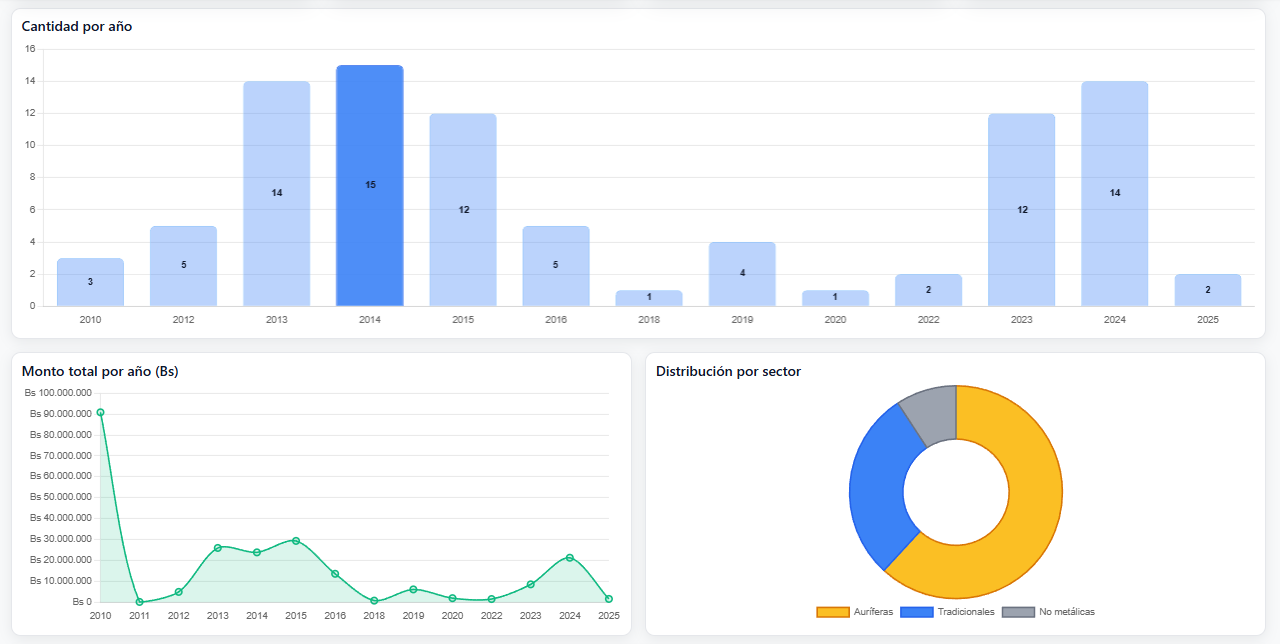
Task: Toggle the Auríferas legend label
Action: [x=874, y=612]
